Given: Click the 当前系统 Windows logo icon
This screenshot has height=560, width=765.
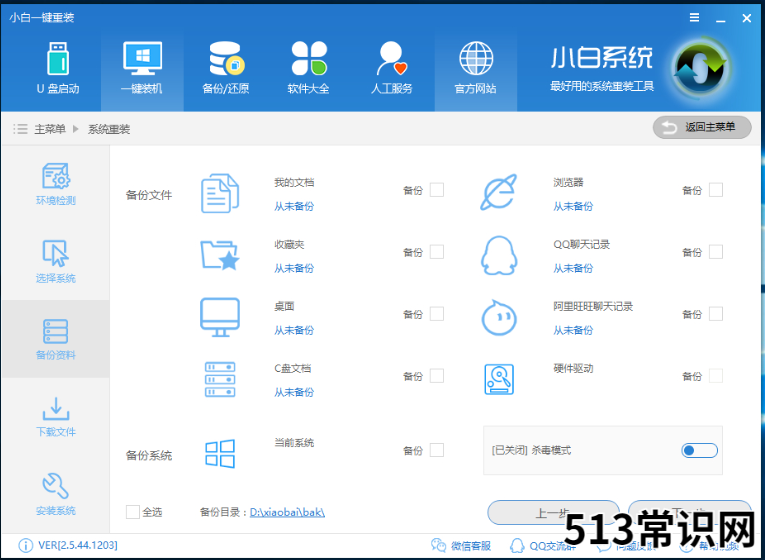Looking at the screenshot, I should pos(220,453).
